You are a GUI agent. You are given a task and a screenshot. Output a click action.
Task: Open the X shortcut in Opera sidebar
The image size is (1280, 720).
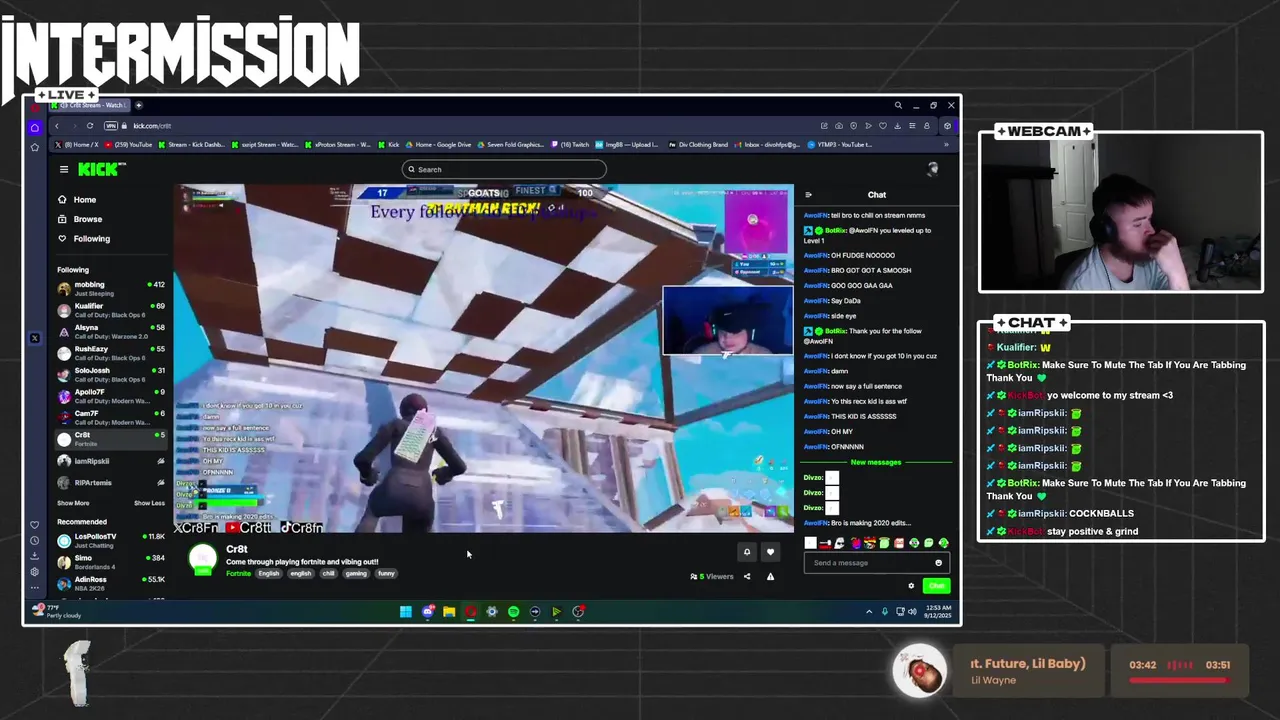point(35,338)
